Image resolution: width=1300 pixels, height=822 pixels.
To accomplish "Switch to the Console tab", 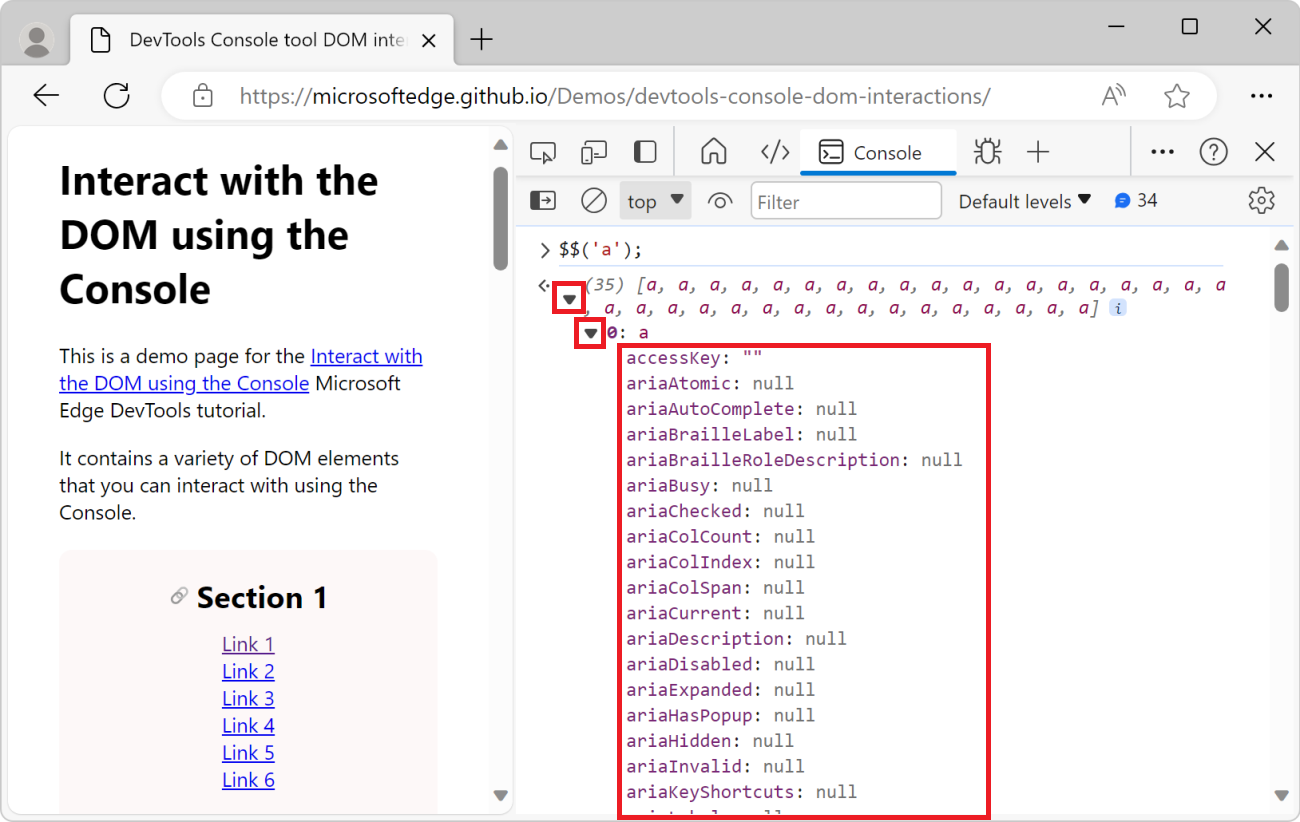I will coord(878,152).
